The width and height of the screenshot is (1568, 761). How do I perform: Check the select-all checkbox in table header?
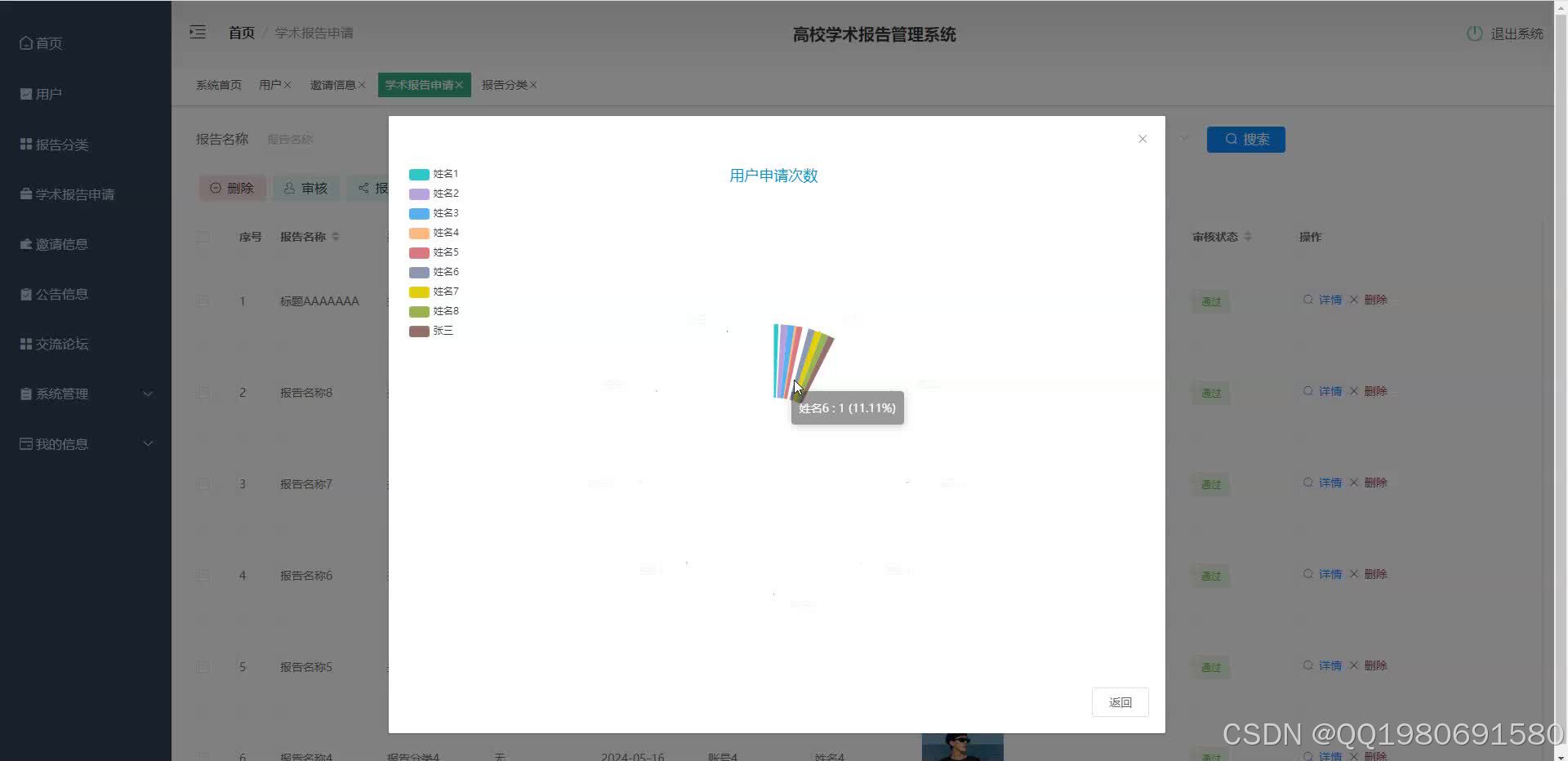point(203,238)
